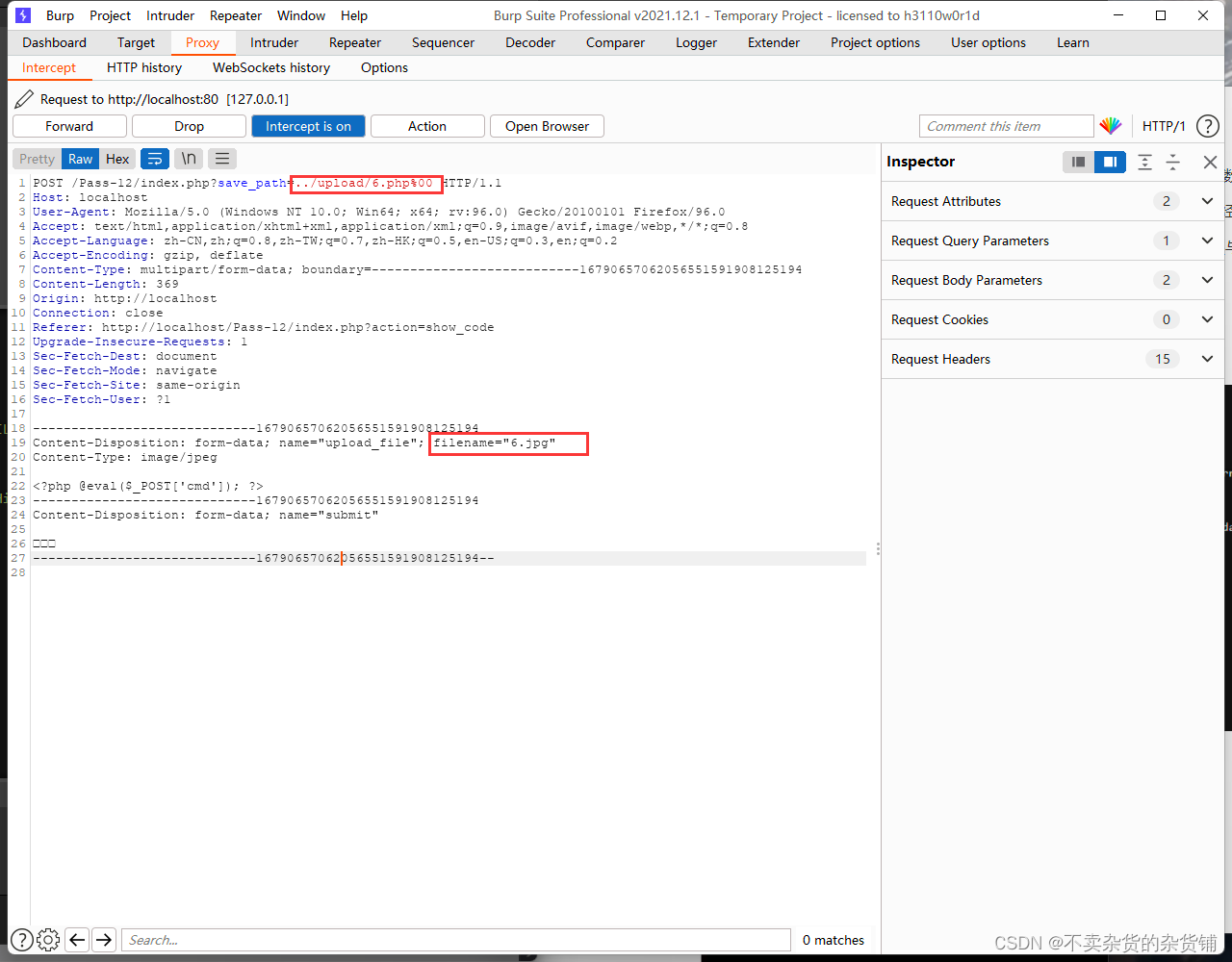The image size is (1232, 962).
Task: Click the Comment this item field
Action: click(1007, 126)
